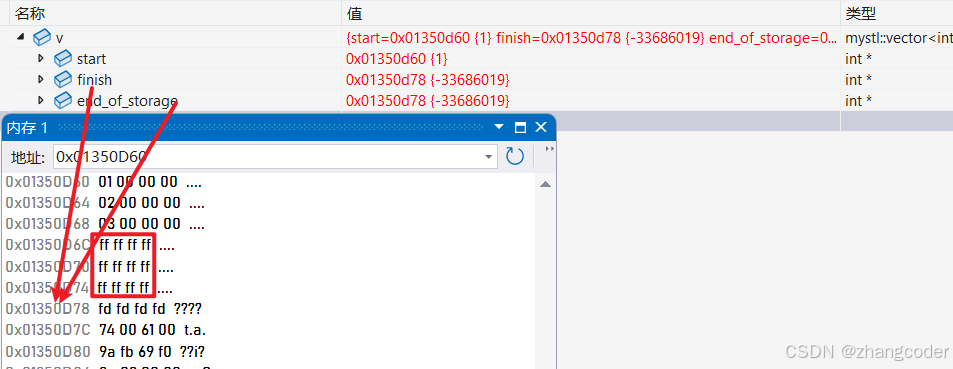Select the v summary value cell
The height and width of the screenshot is (369, 953).
(x=591, y=38)
